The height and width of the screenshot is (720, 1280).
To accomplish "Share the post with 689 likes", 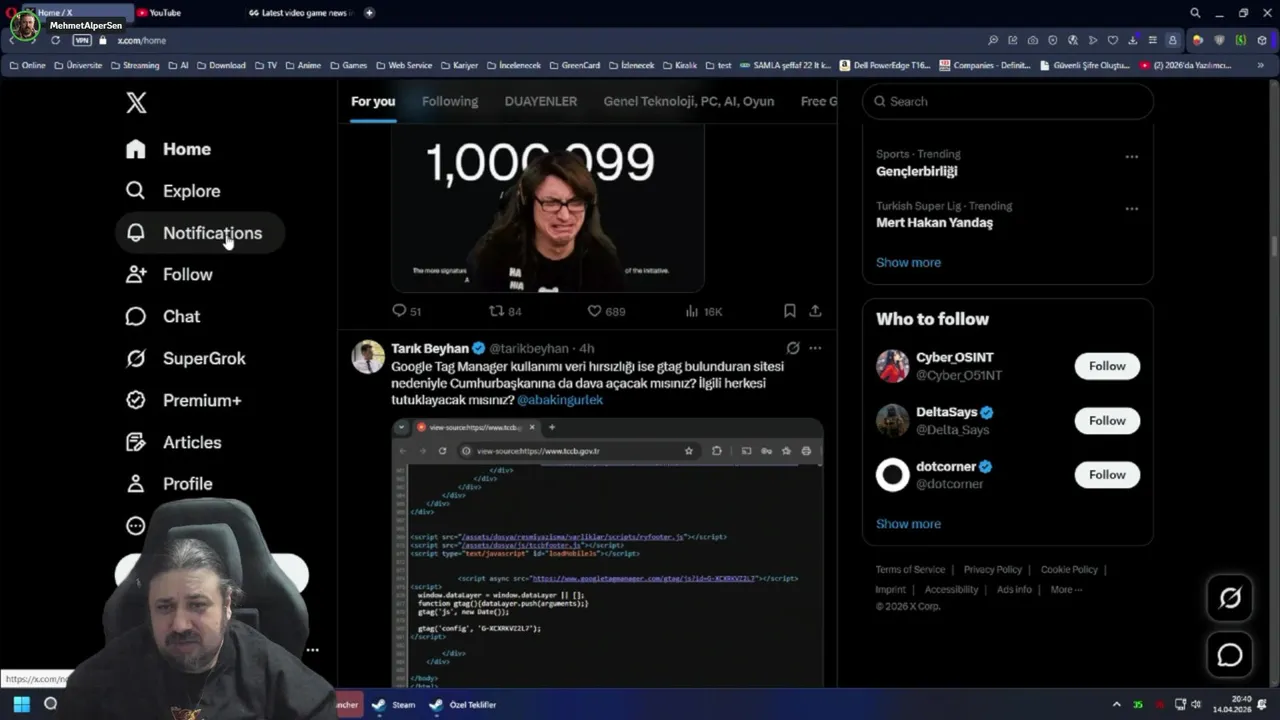I will (815, 311).
